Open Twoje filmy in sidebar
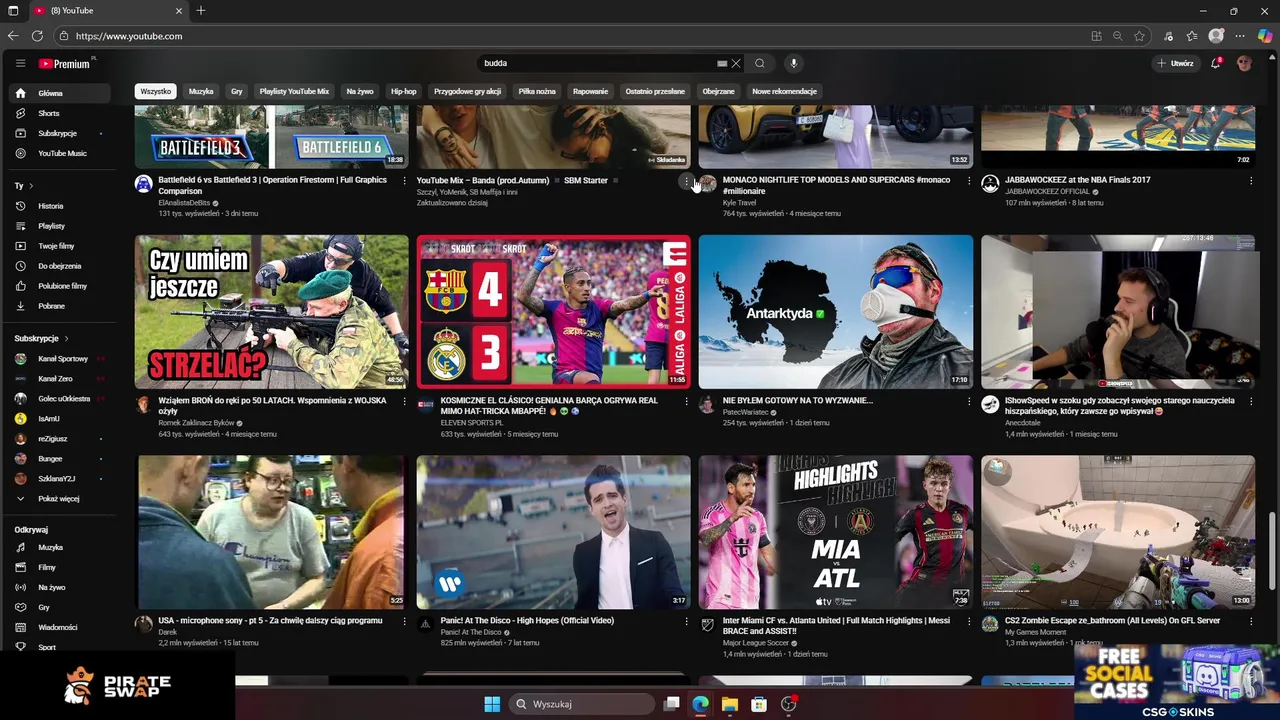The image size is (1280, 720). coord(61,246)
